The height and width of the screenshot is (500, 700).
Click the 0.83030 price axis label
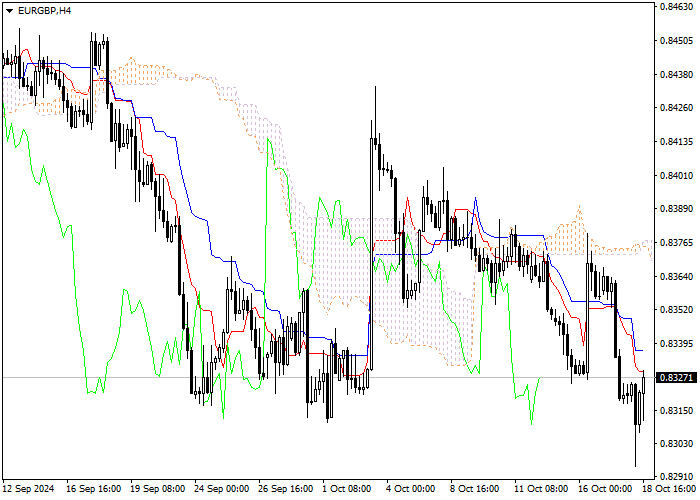point(676,444)
